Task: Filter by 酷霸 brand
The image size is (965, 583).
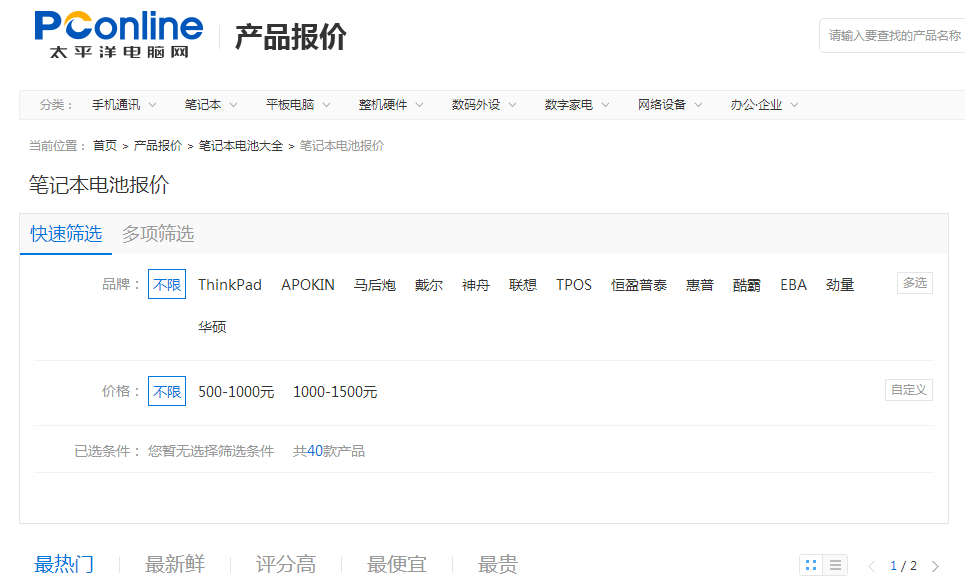Action: coord(747,285)
